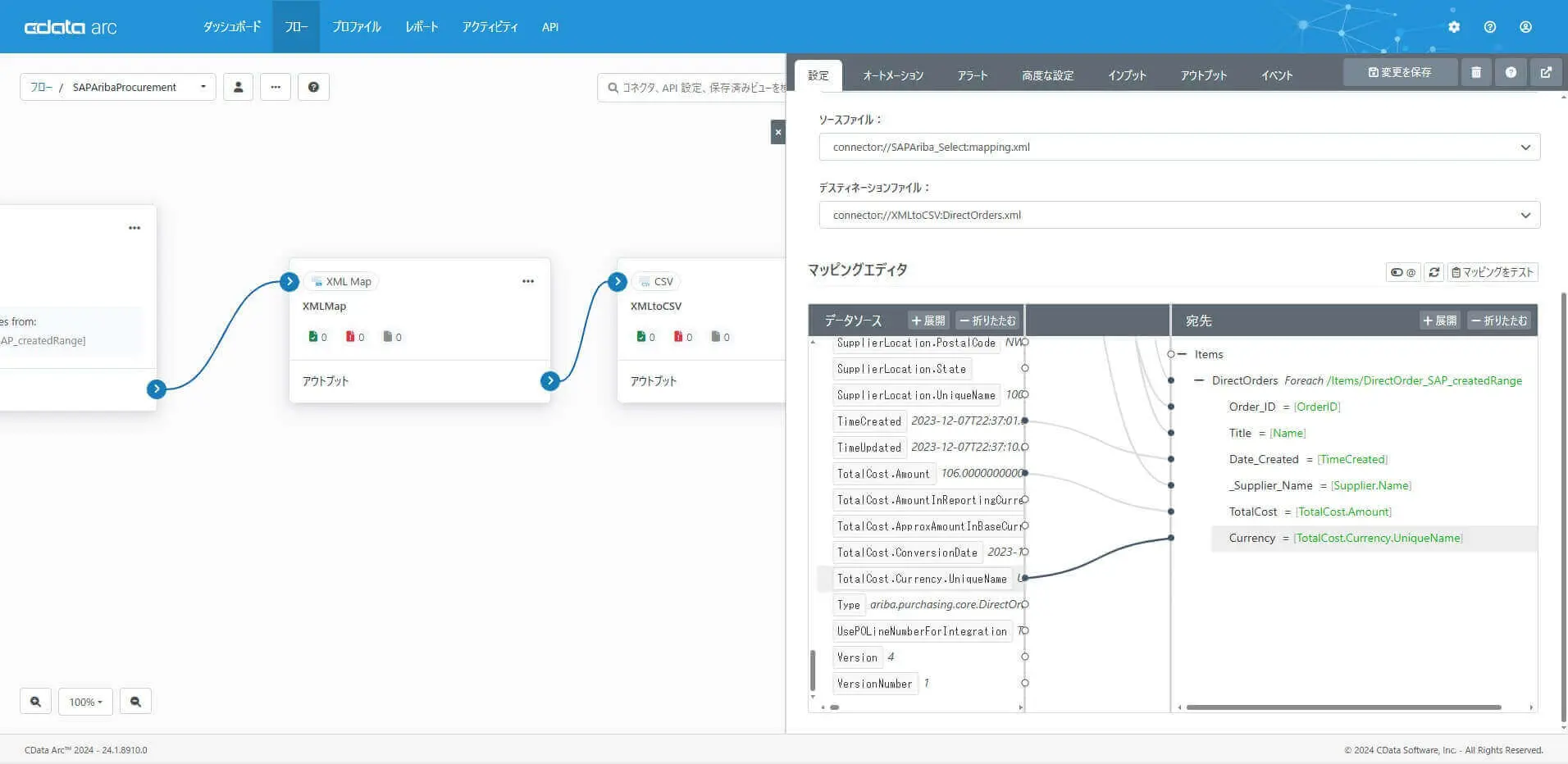Click the 変更を保存 button
The width and height of the screenshot is (1568, 764).
[x=1401, y=72]
